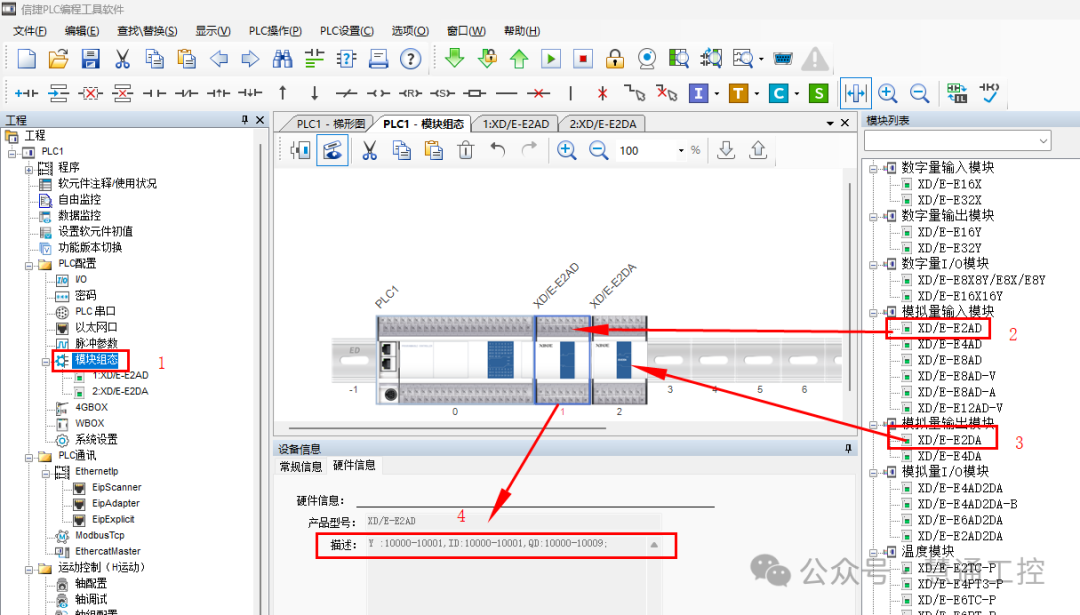This screenshot has height=615, width=1080.
Task: Click the XD/E-E2DA module on the rail
Action: [619, 359]
